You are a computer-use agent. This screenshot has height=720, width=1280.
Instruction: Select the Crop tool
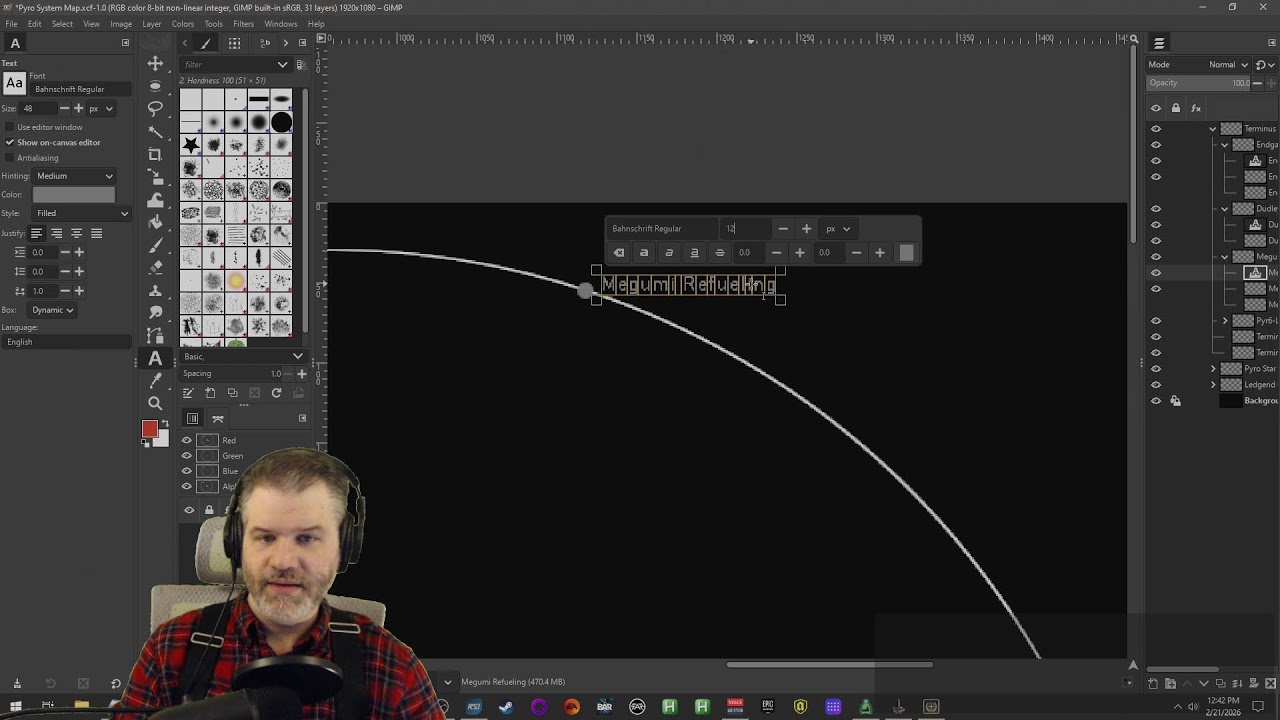click(x=155, y=154)
